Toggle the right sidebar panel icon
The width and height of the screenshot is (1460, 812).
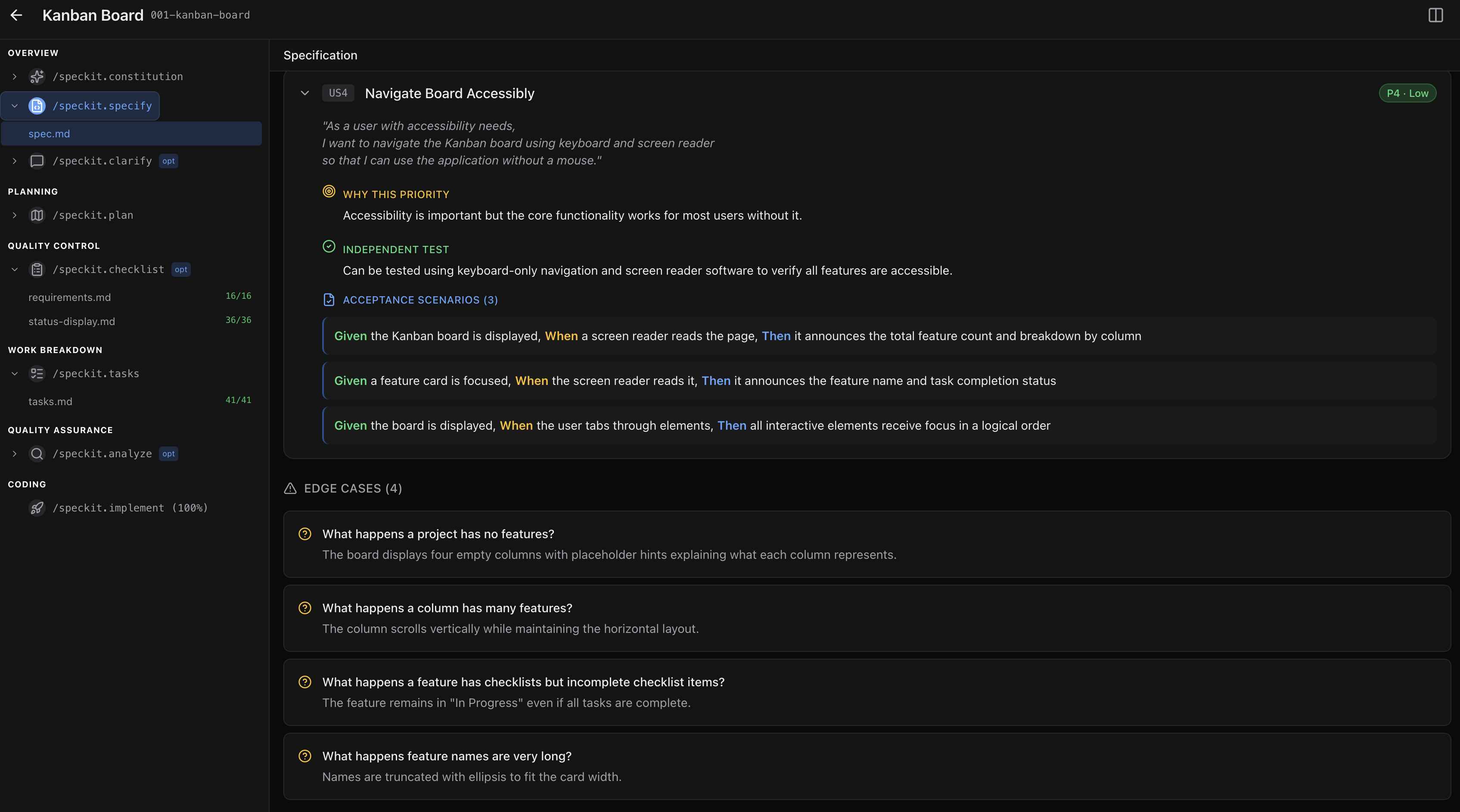(1435, 15)
